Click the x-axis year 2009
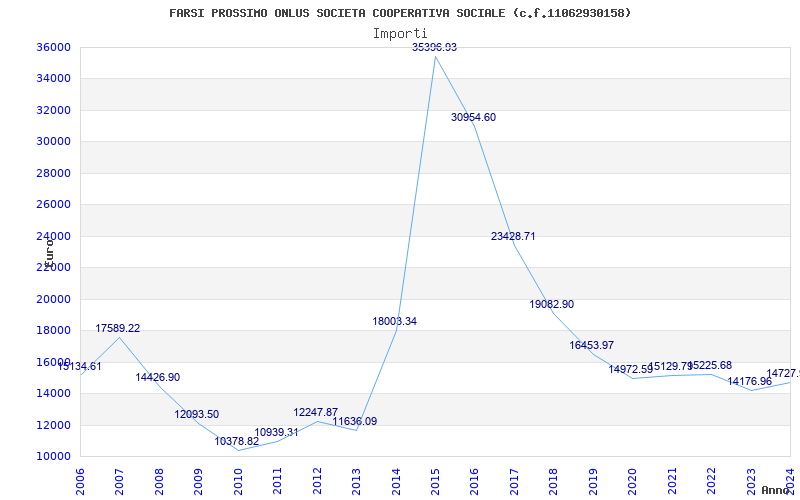The image size is (800, 500). coord(198,481)
